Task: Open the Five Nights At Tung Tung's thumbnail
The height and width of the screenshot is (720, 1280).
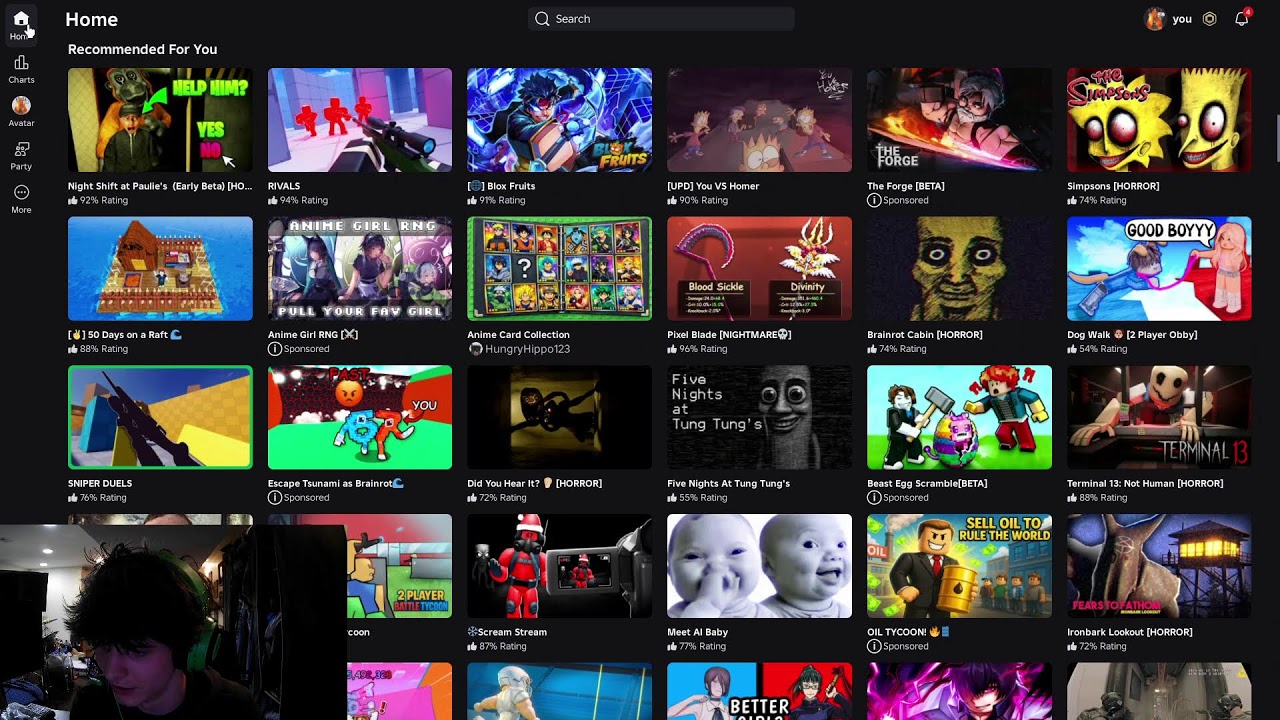Action: point(759,417)
